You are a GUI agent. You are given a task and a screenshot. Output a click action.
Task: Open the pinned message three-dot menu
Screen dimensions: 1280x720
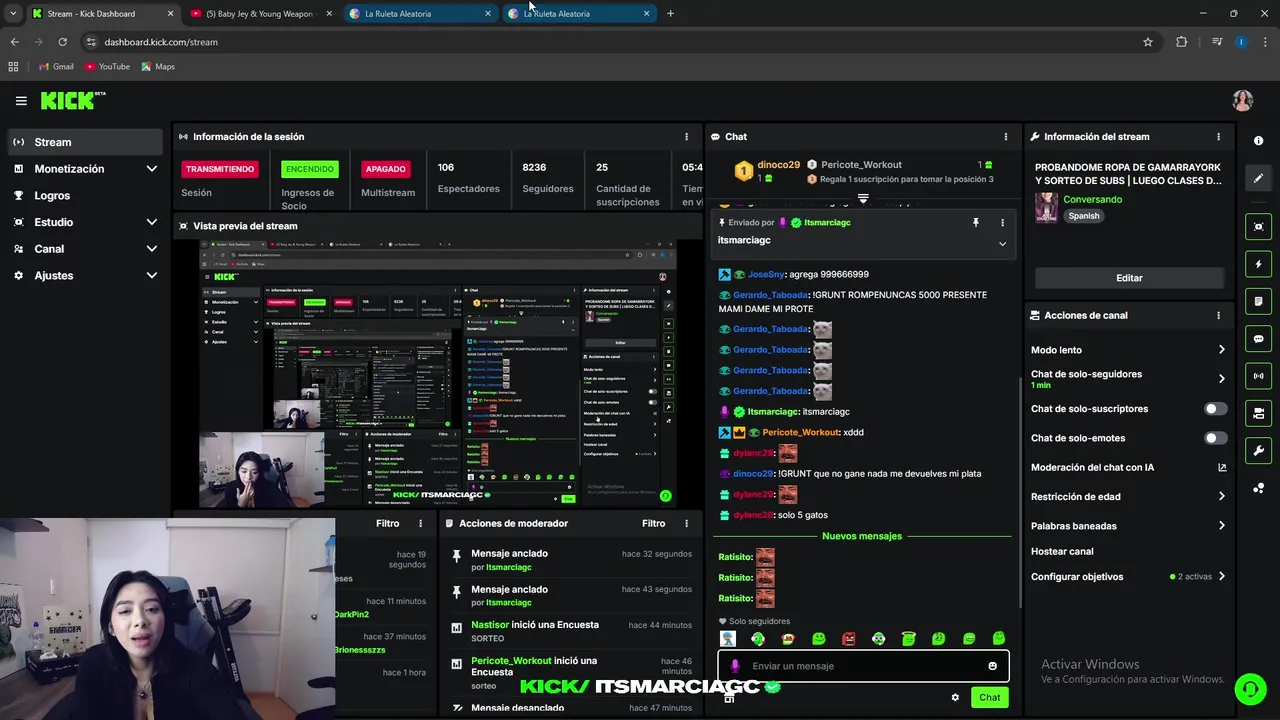tap(1002, 223)
